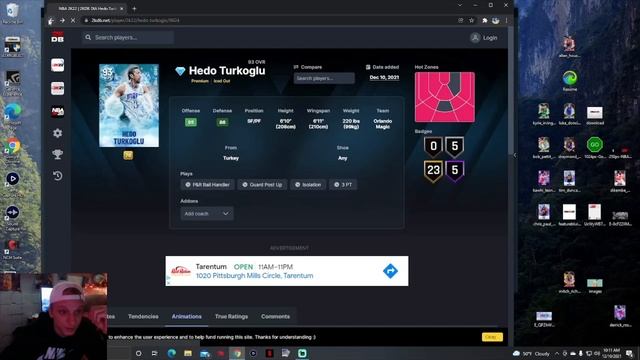Open Microsoft Edge desktop shortcut

13,114
